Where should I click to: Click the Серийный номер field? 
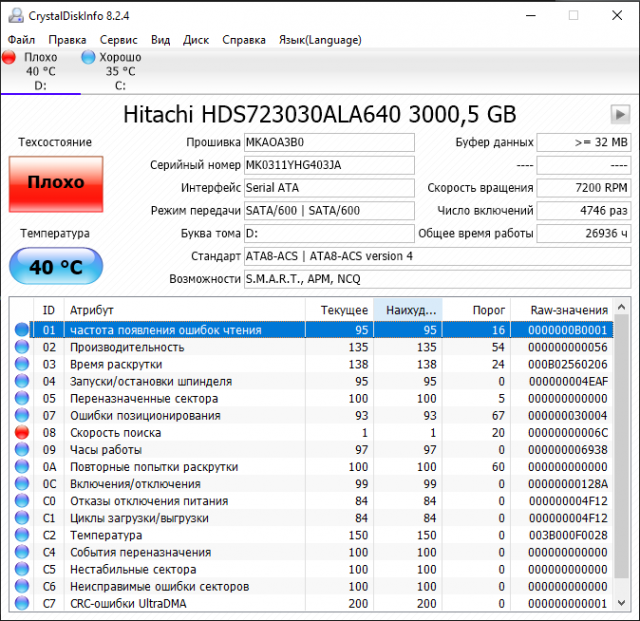[x=329, y=165]
